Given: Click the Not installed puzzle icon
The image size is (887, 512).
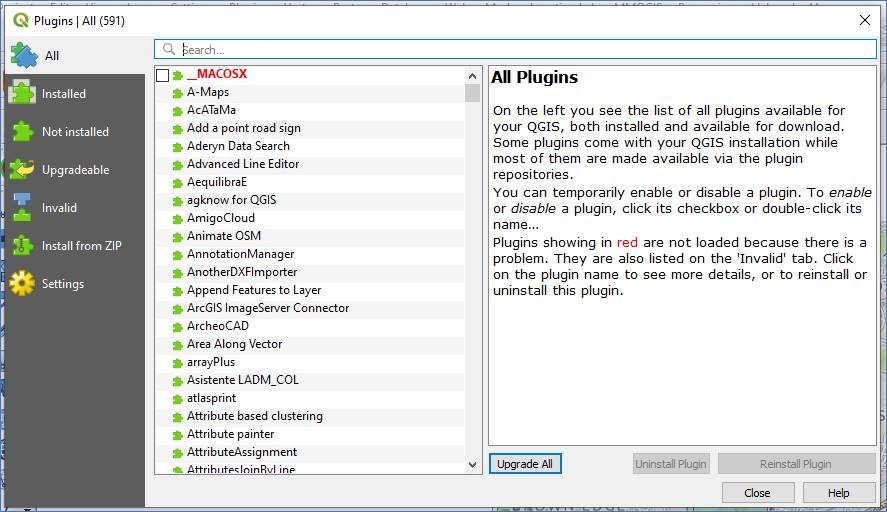Looking at the screenshot, I should [22, 131].
